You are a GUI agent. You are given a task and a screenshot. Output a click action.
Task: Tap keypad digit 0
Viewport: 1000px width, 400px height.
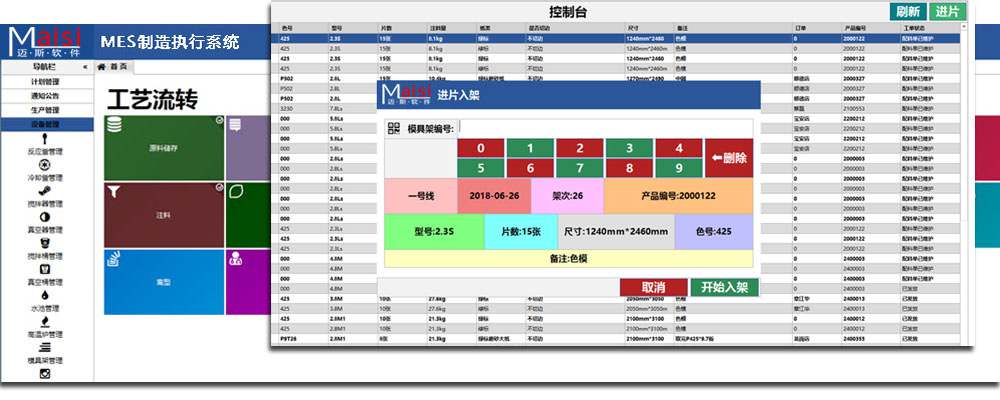[x=482, y=148]
